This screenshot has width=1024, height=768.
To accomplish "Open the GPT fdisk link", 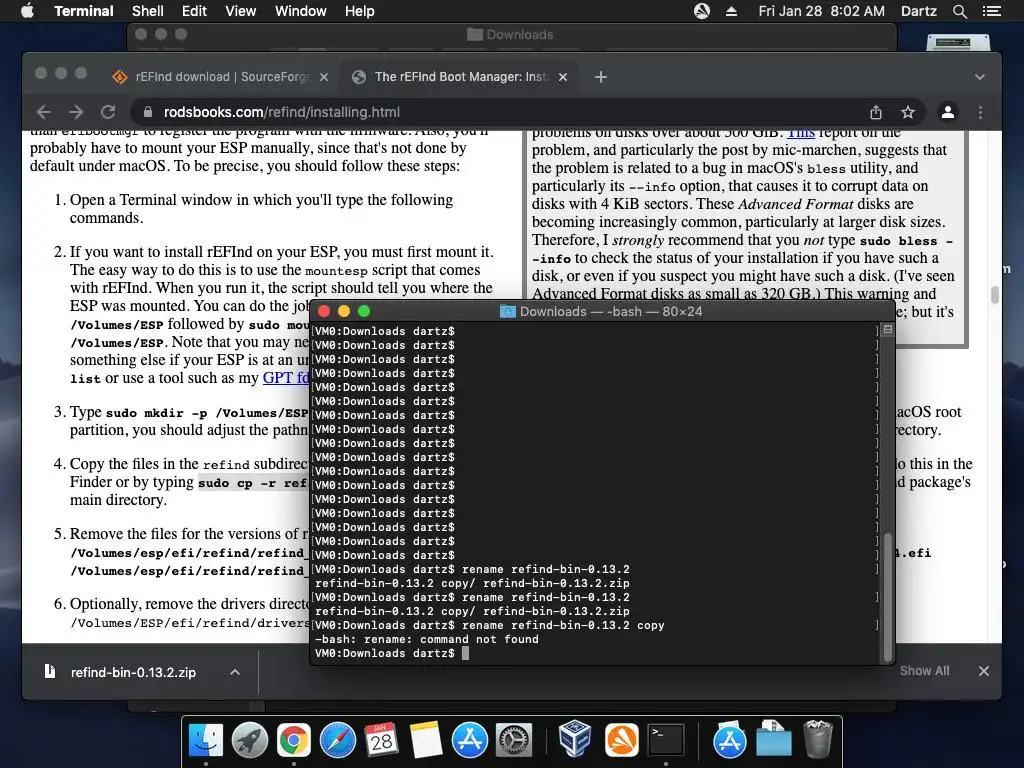I will (286, 378).
